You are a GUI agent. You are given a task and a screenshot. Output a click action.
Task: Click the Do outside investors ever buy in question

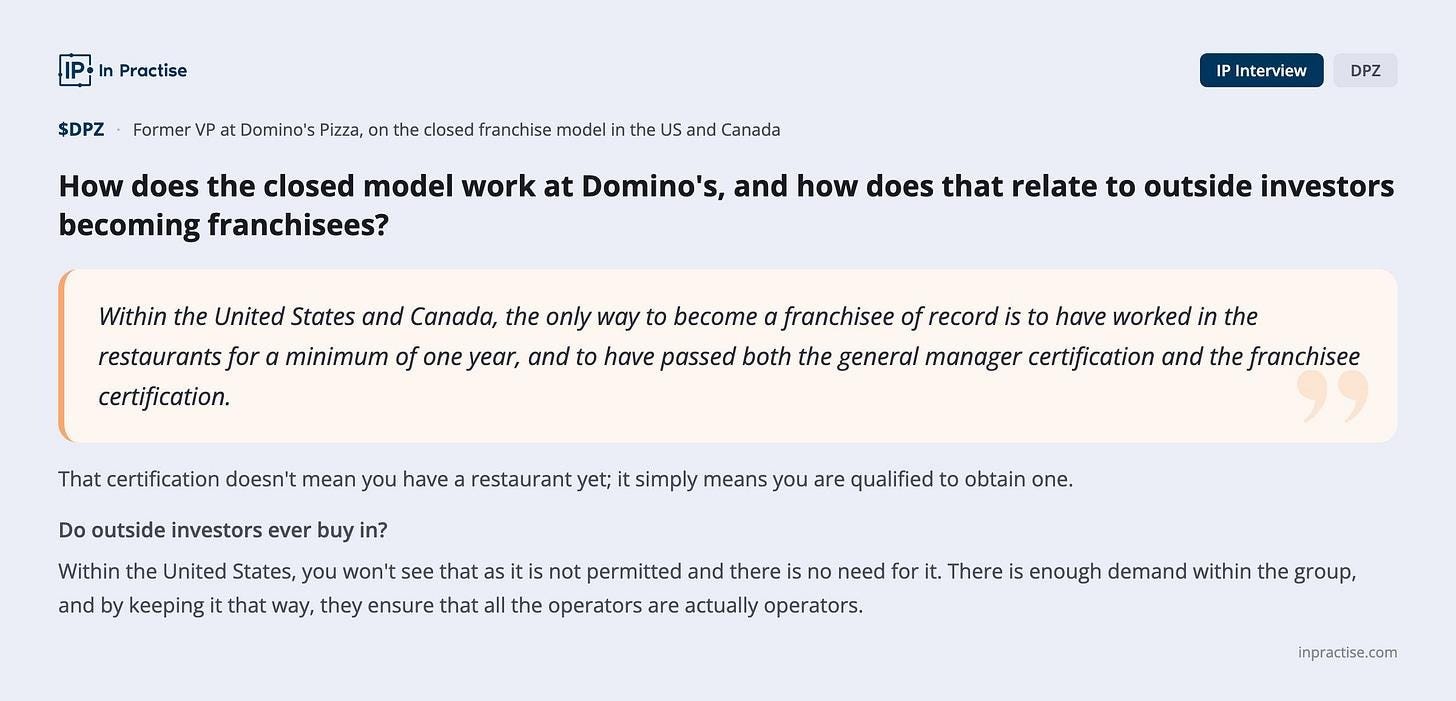223,529
